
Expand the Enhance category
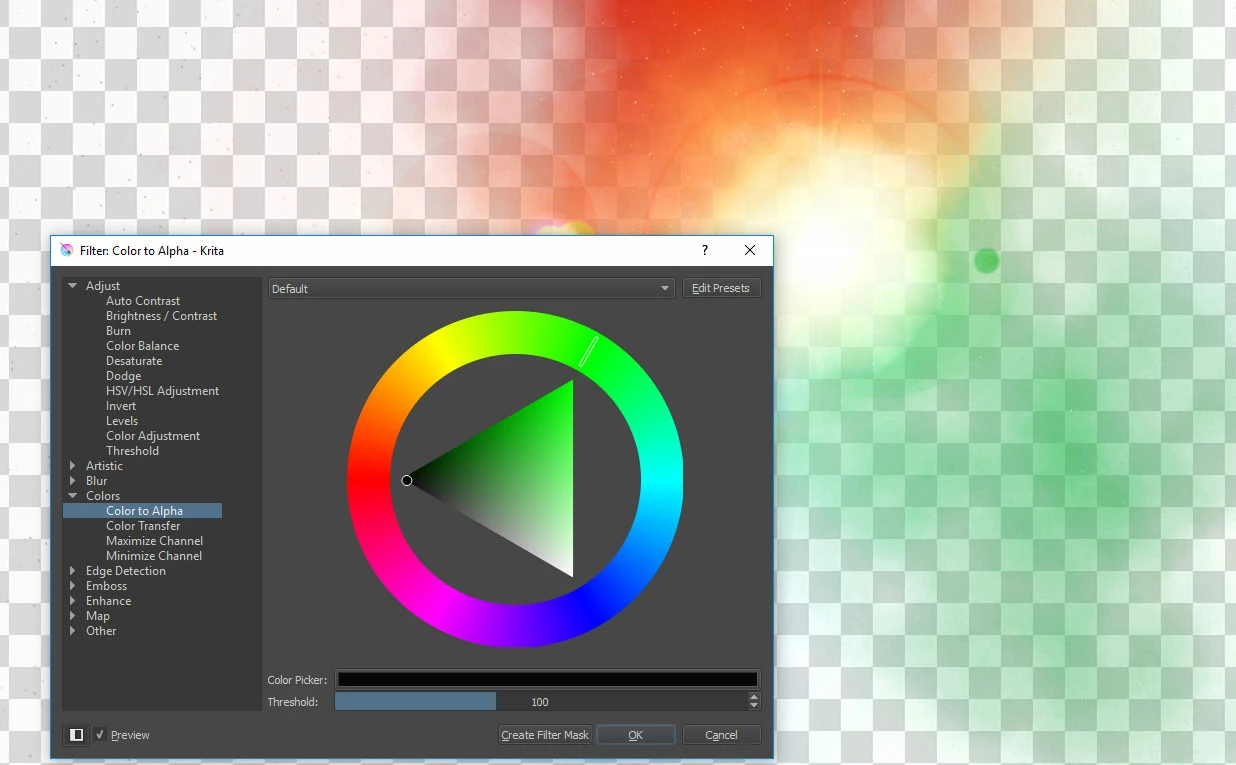[x=72, y=601]
